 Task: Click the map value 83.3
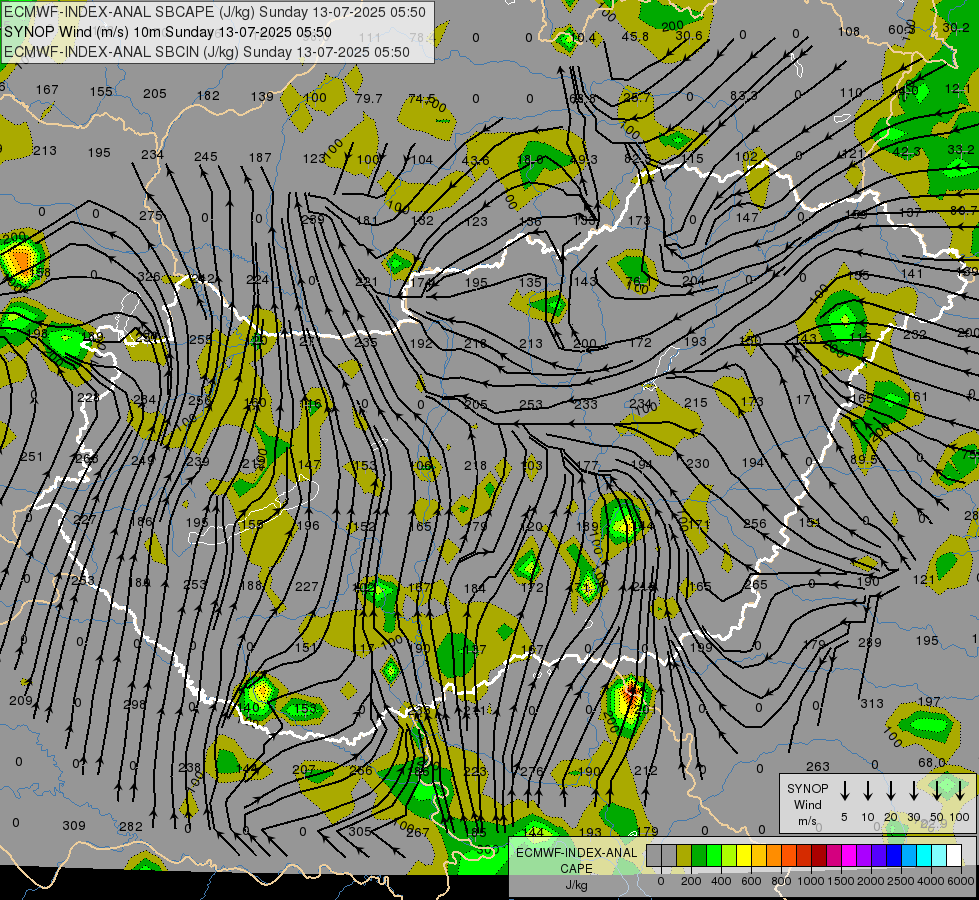[x=744, y=95]
